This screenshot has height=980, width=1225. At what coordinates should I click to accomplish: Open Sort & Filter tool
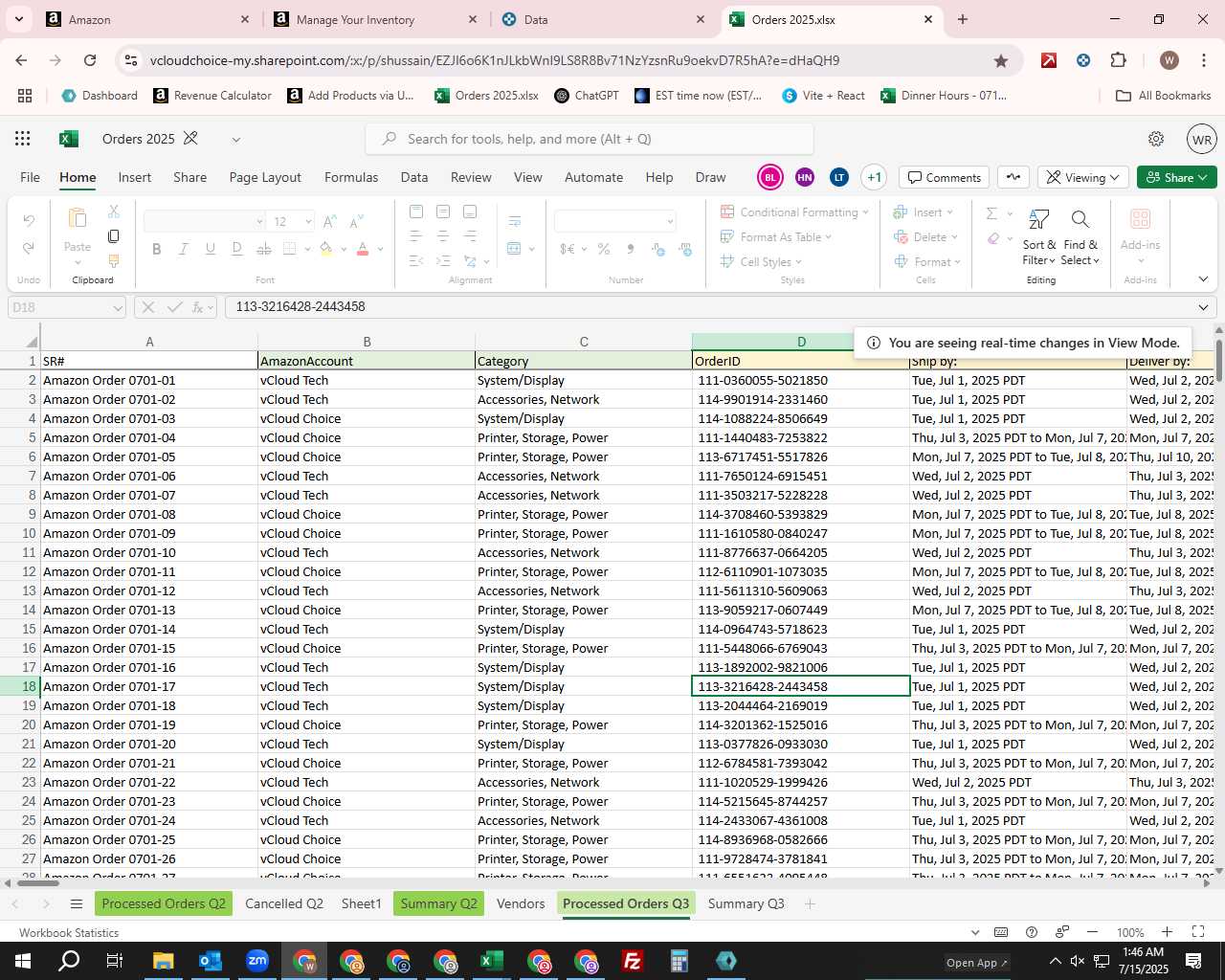pyautogui.click(x=1038, y=237)
